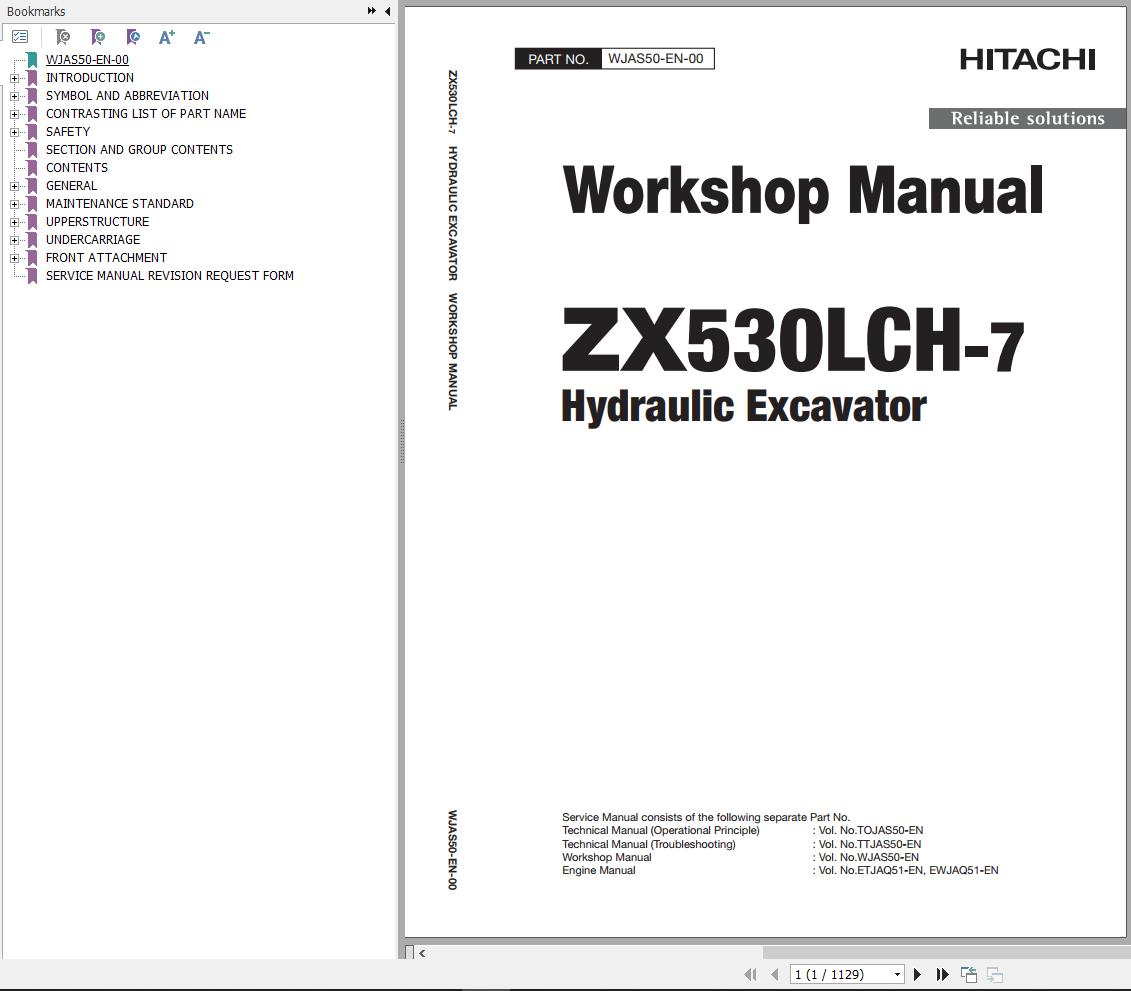1131x991 pixels.
Task: Go to the GENERAL section
Action: pyautogui.click(x=71, y=186)
